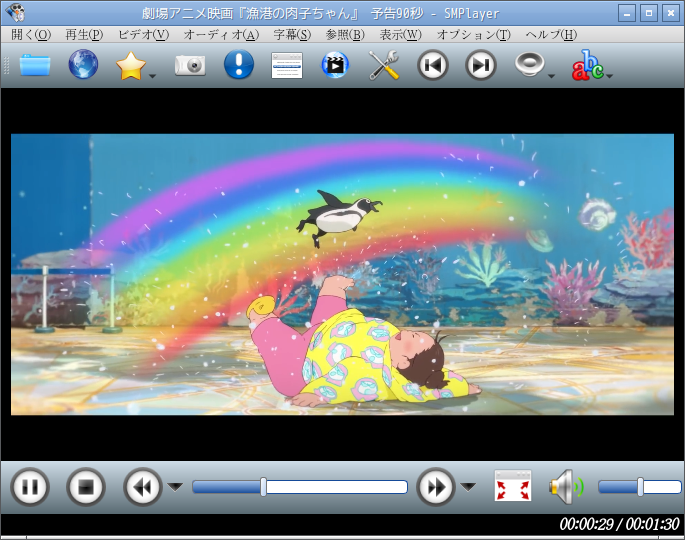The image size is (685, 540).
Task: Open the 開く(O) menu
Action: [31, 35]
